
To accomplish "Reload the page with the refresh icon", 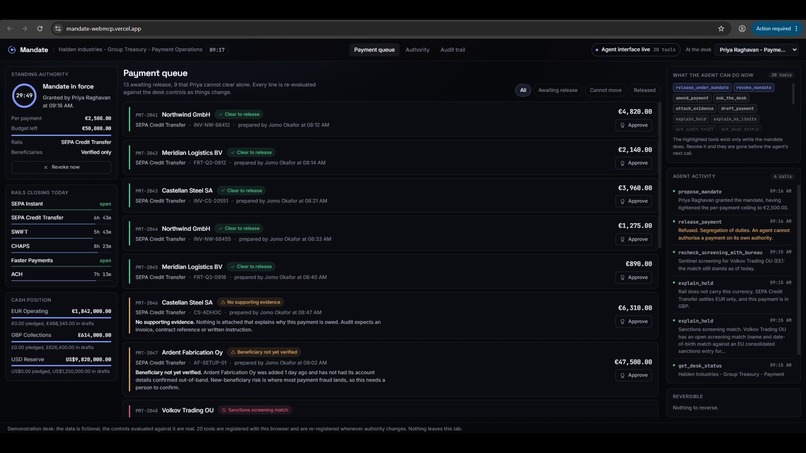I will click(x=40, y=29).
